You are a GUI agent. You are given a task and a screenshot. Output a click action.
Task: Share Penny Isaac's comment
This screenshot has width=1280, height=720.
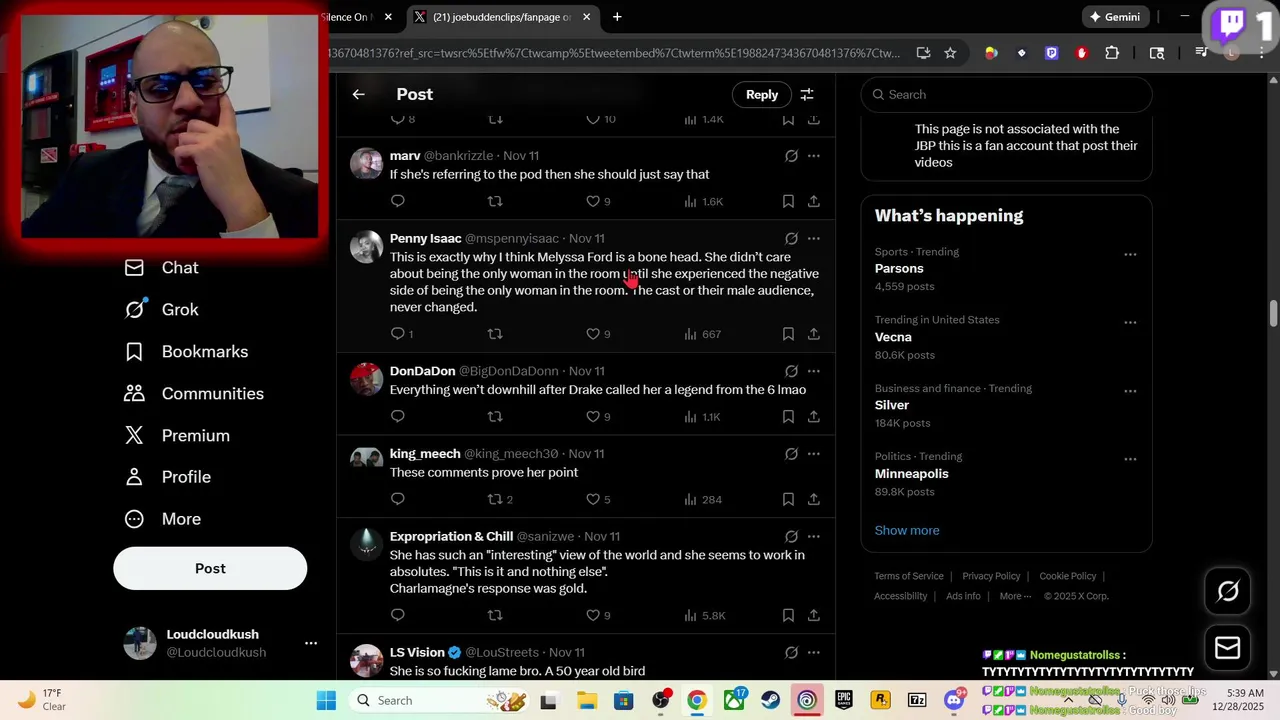814,334
